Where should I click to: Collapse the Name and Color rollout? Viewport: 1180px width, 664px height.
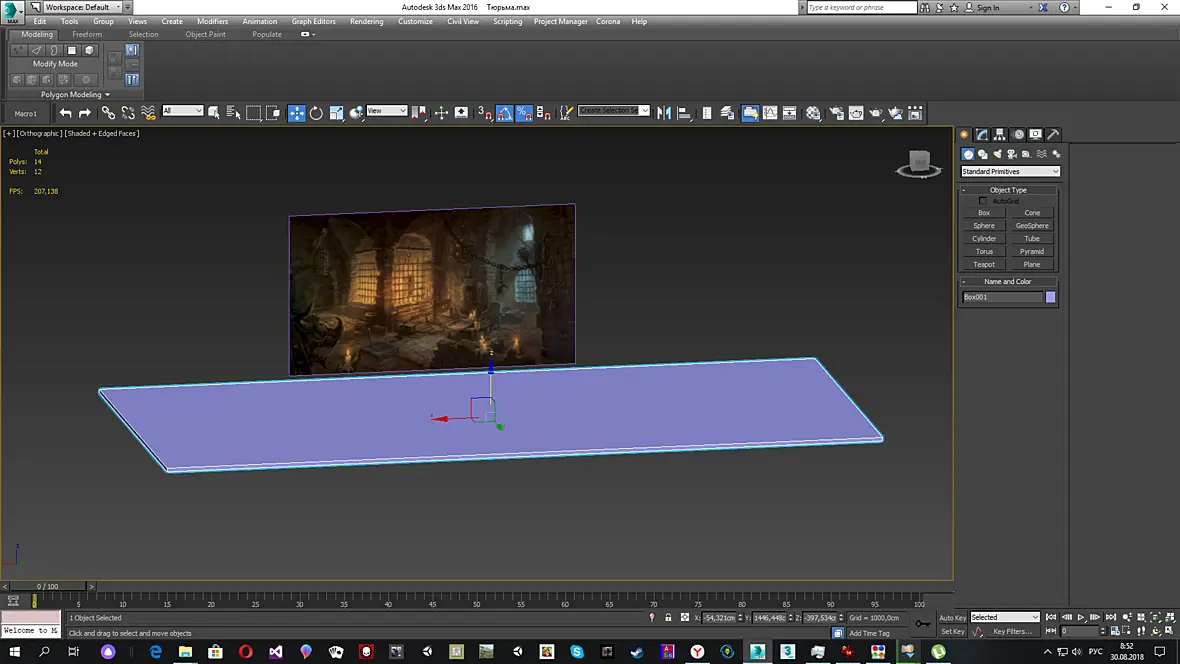1008,282
